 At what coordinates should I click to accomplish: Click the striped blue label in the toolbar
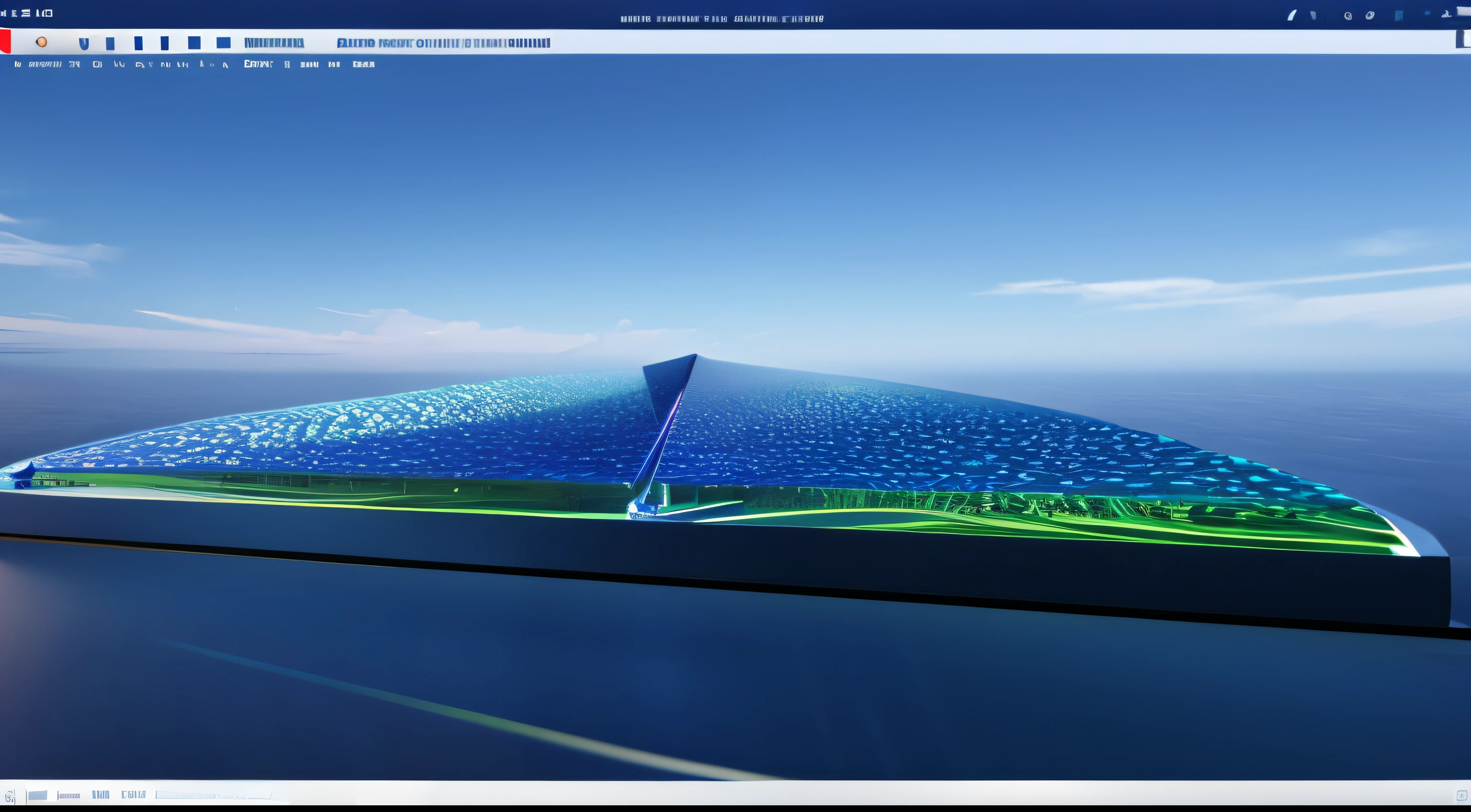click(x=274, y=43)
